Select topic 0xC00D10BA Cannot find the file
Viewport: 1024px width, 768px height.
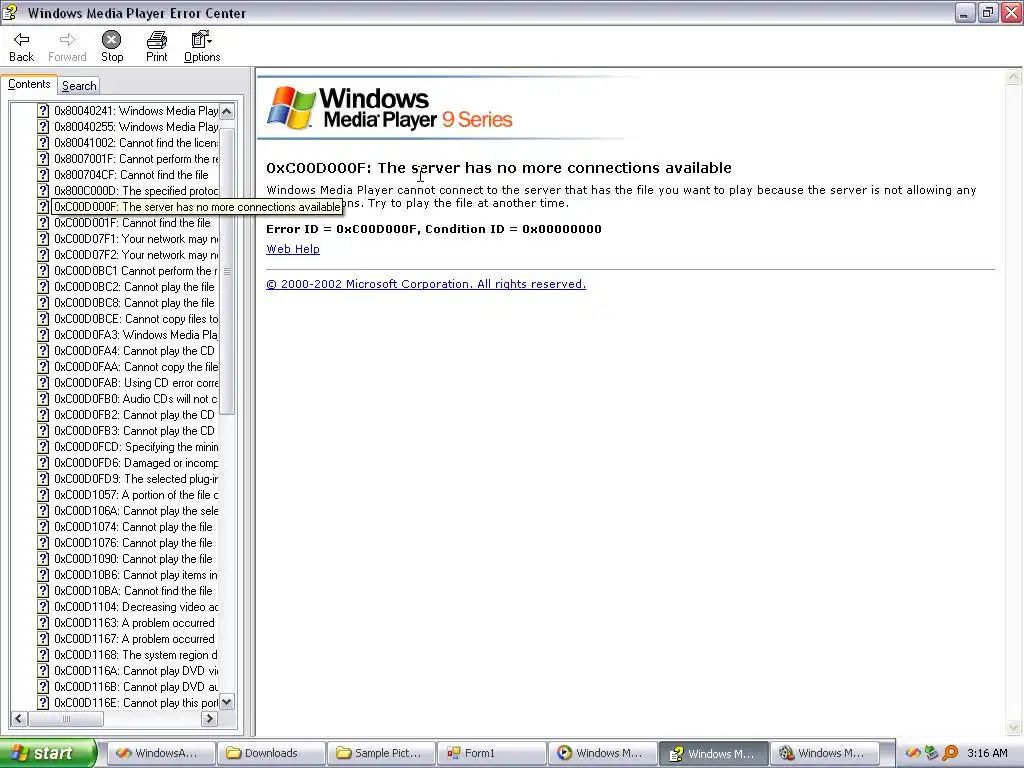(x=133, y=591)
